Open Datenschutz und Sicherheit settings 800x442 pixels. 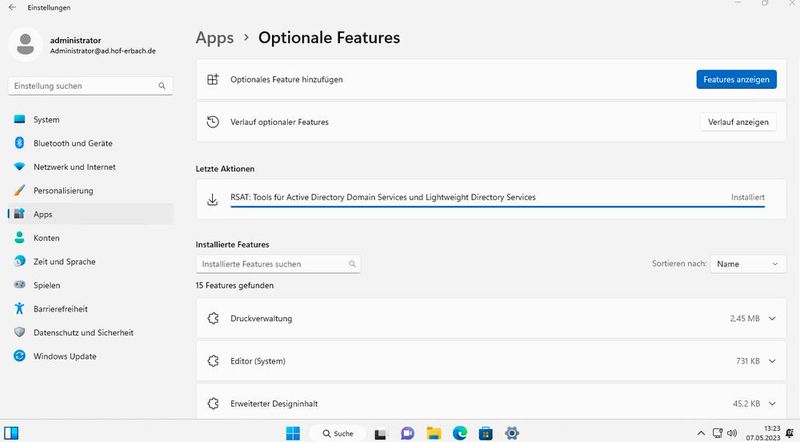coord(90,332)
